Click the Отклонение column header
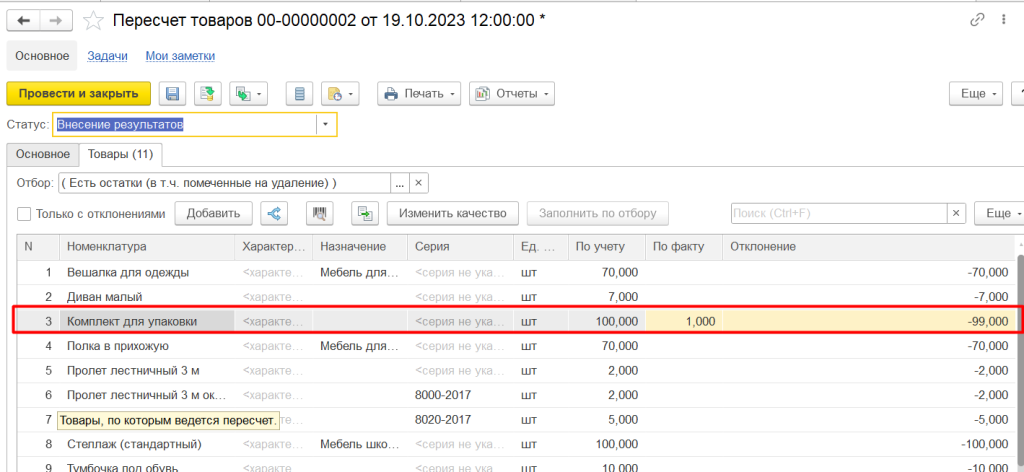Screen dimensions: 1024x472 [x=869, y=247]
